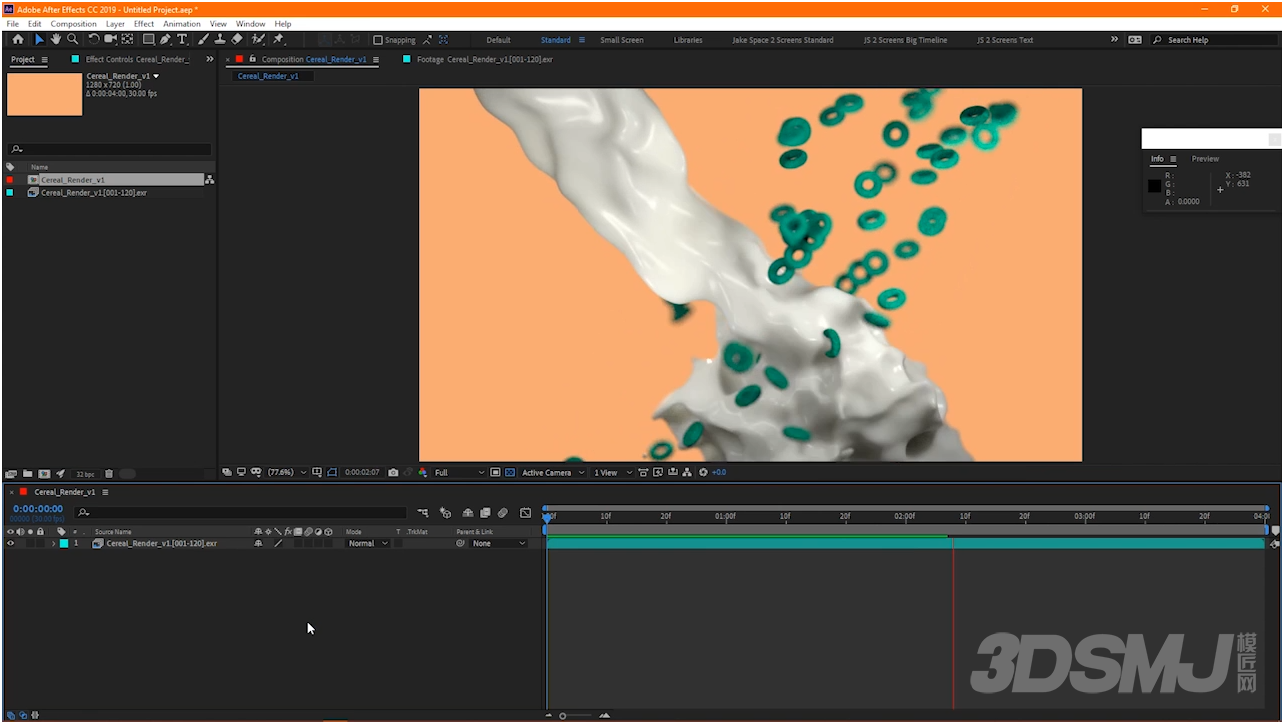This screenshot has width=1284, height=724.
Task: Expand the hidden panel tabs chevron in Project group
Action: (x=209, y=59)
